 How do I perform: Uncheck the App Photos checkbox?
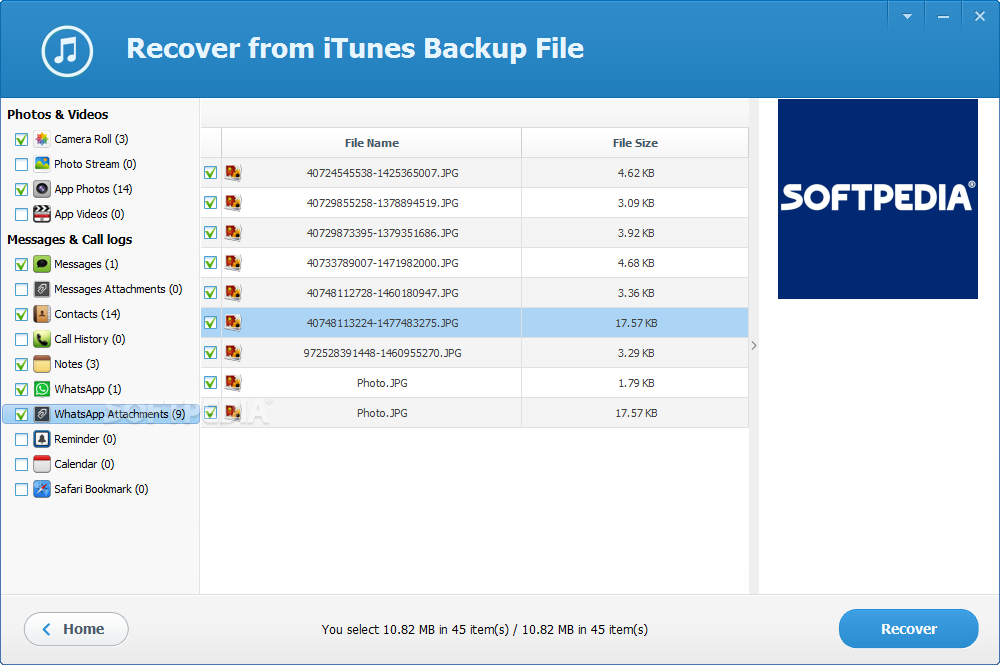click(x=21, y=189)
